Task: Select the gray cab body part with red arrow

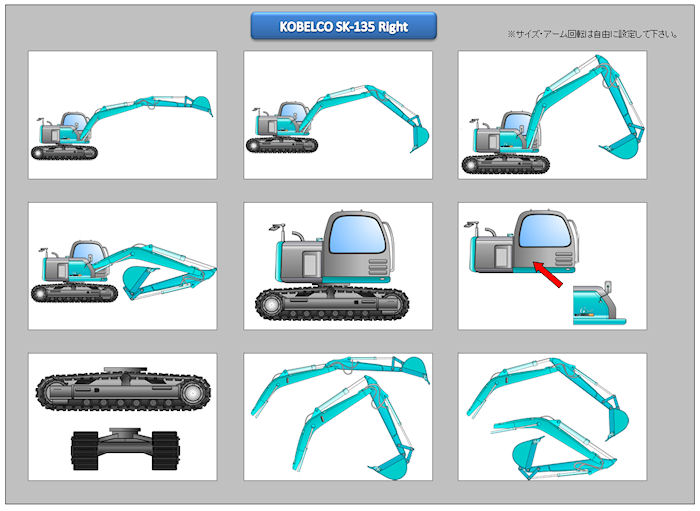Action: point(524,242)
